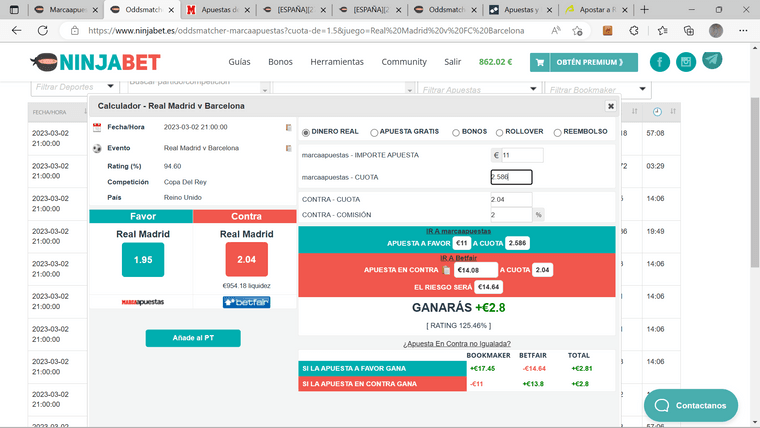
Task: Sort by the clock column arrows
Action: click(673, 111)
